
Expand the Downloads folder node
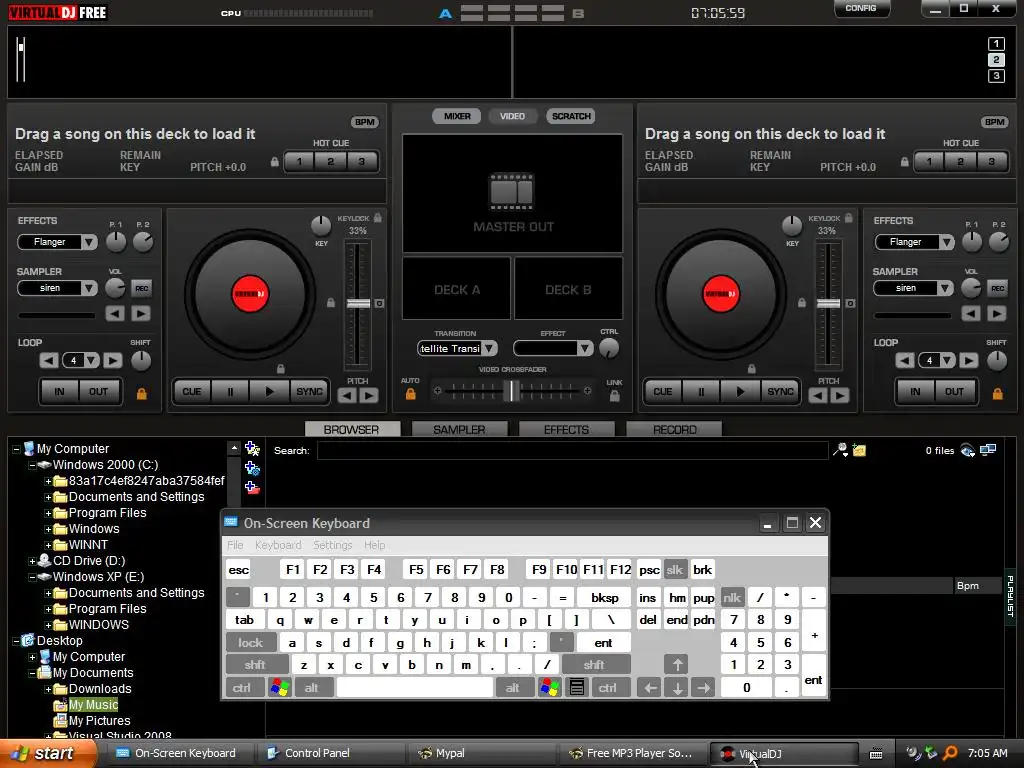[x=48, y=689]
